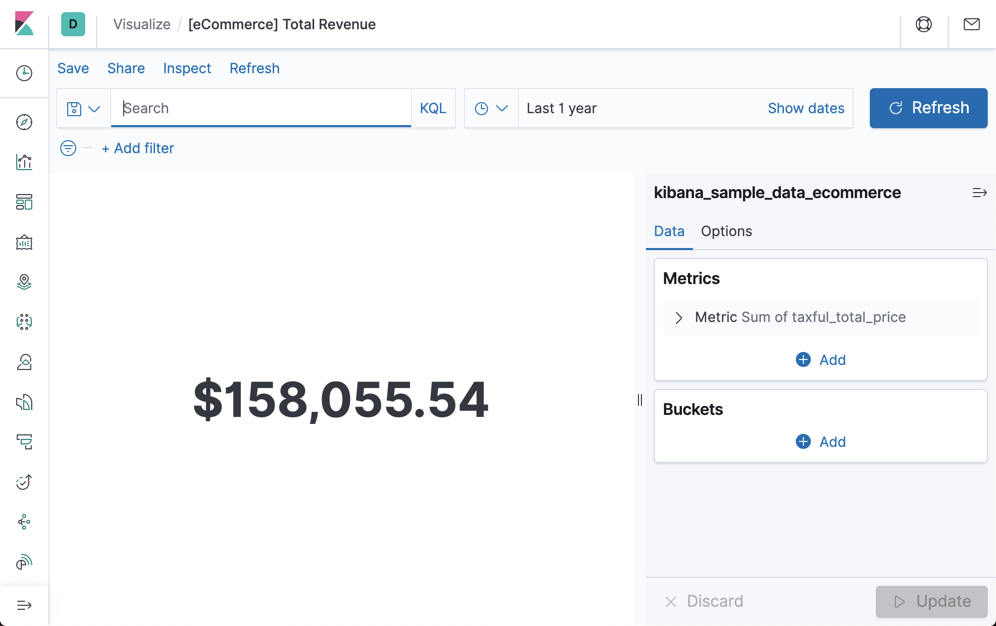Switch to the Data tab
The image size is (996, 626).
pyautogui.click(x=669, y=231)
